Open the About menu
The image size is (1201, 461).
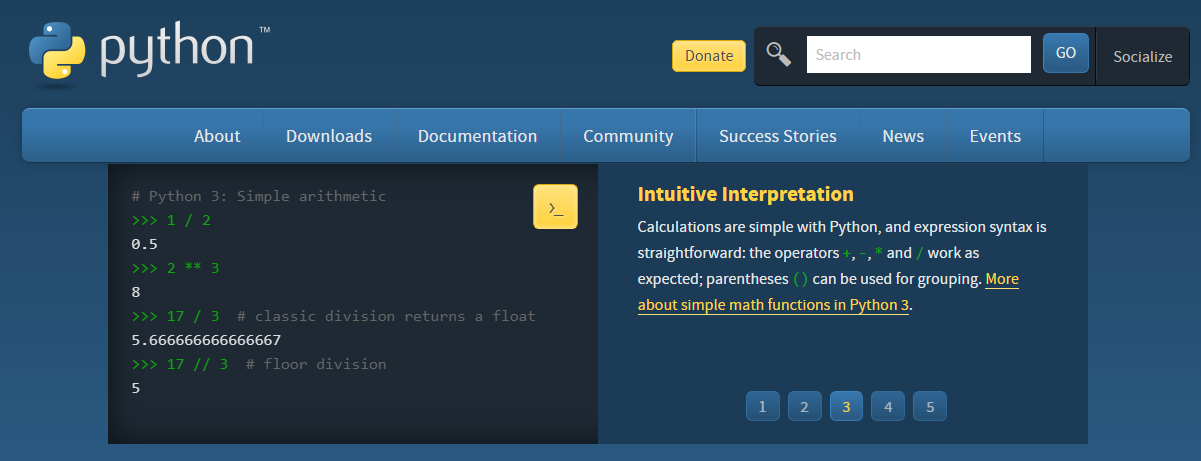217,136
